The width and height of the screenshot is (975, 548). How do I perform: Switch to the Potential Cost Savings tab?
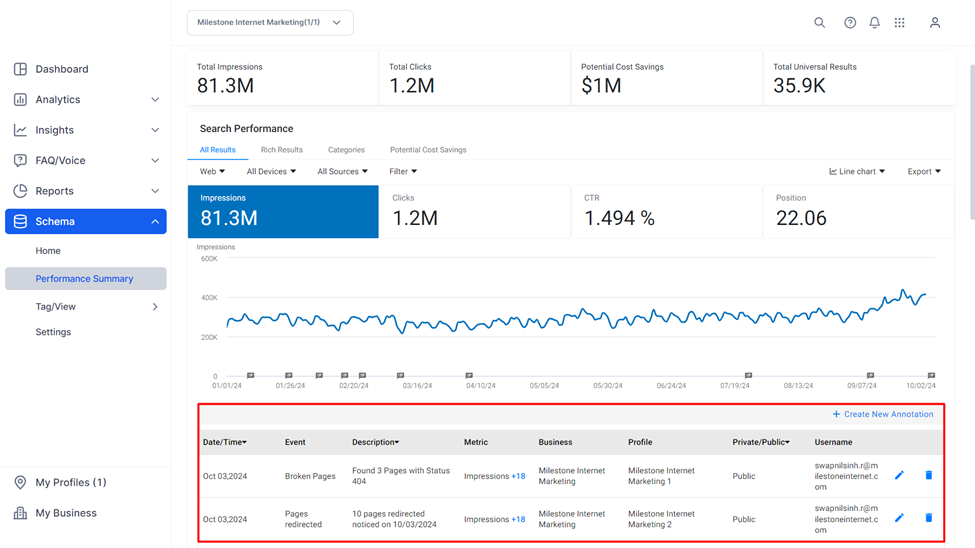(428, 150)
